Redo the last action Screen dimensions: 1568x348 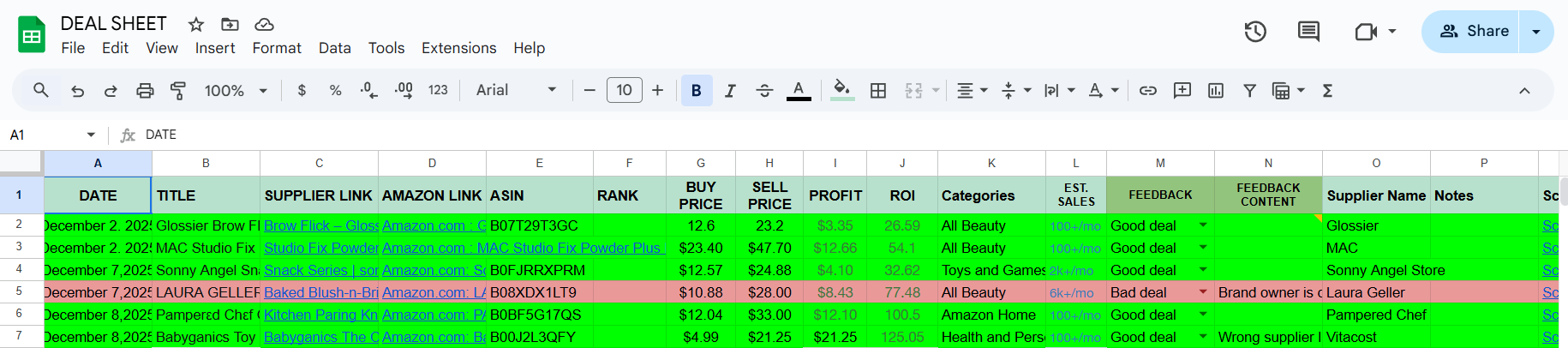[111, 91]
